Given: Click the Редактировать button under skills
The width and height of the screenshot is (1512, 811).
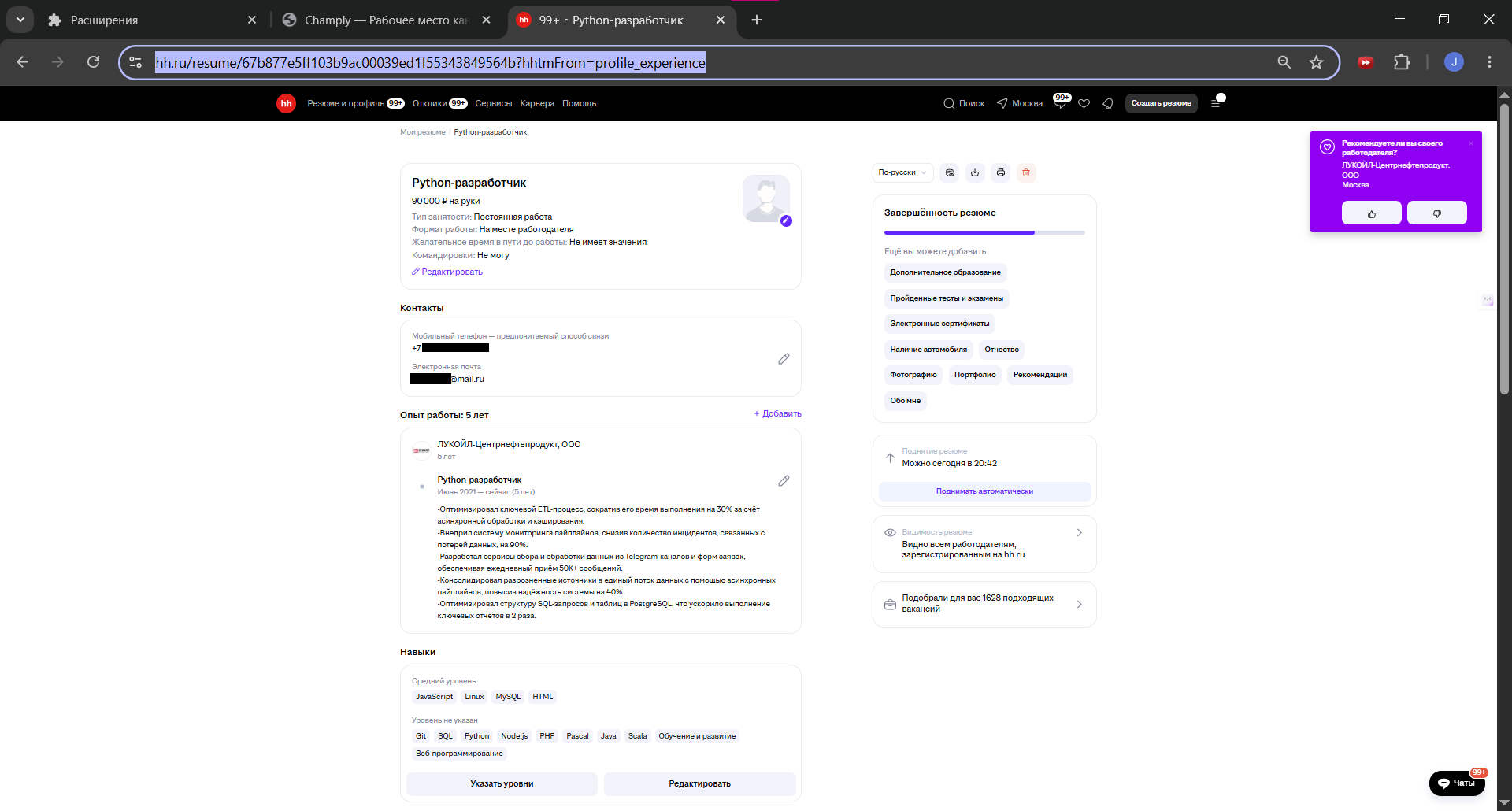Looking at the screenshot, I should 699,783.
